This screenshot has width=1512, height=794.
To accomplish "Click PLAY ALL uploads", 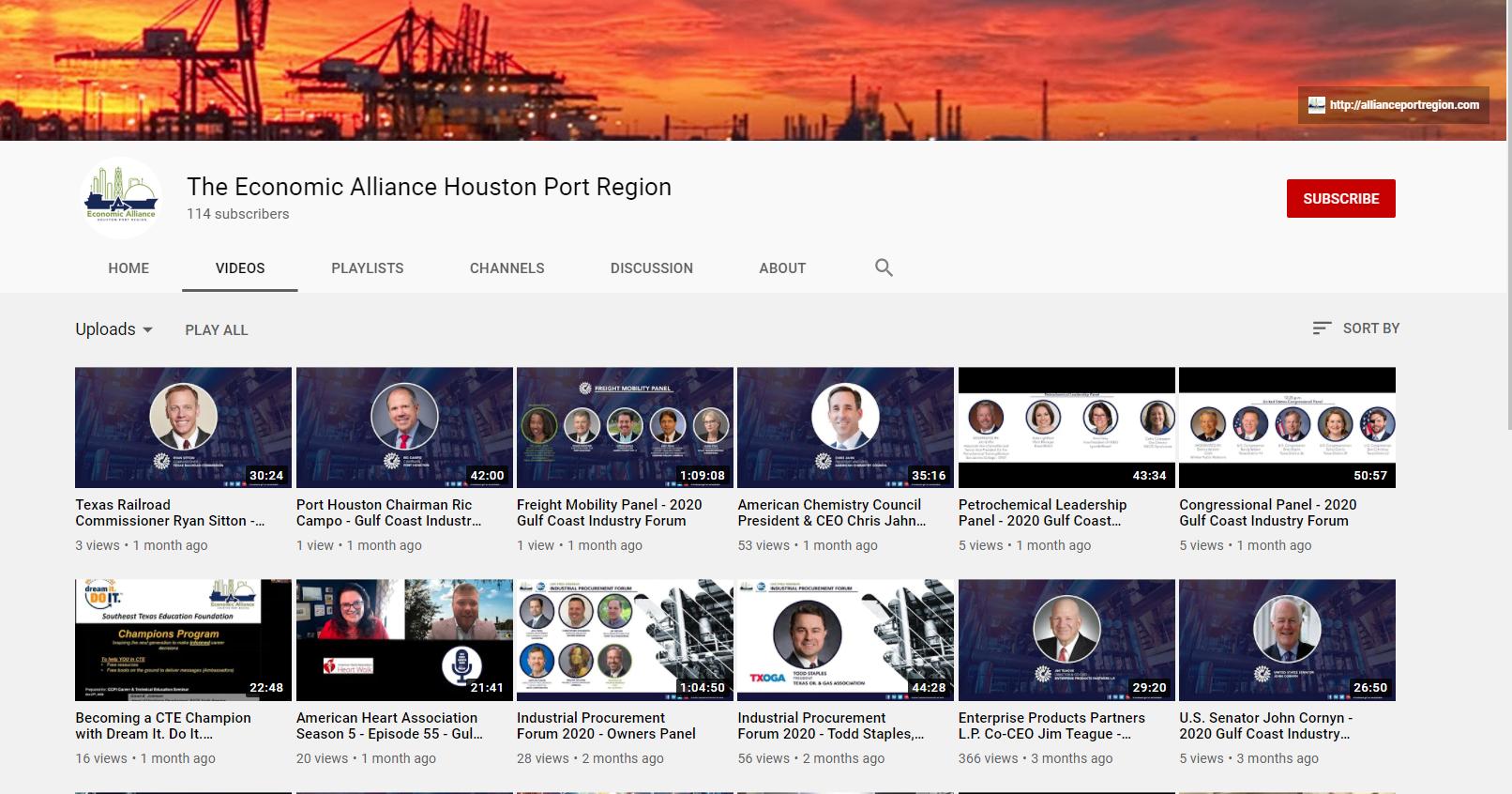I will pyautogui.click(x=217, y=329).
